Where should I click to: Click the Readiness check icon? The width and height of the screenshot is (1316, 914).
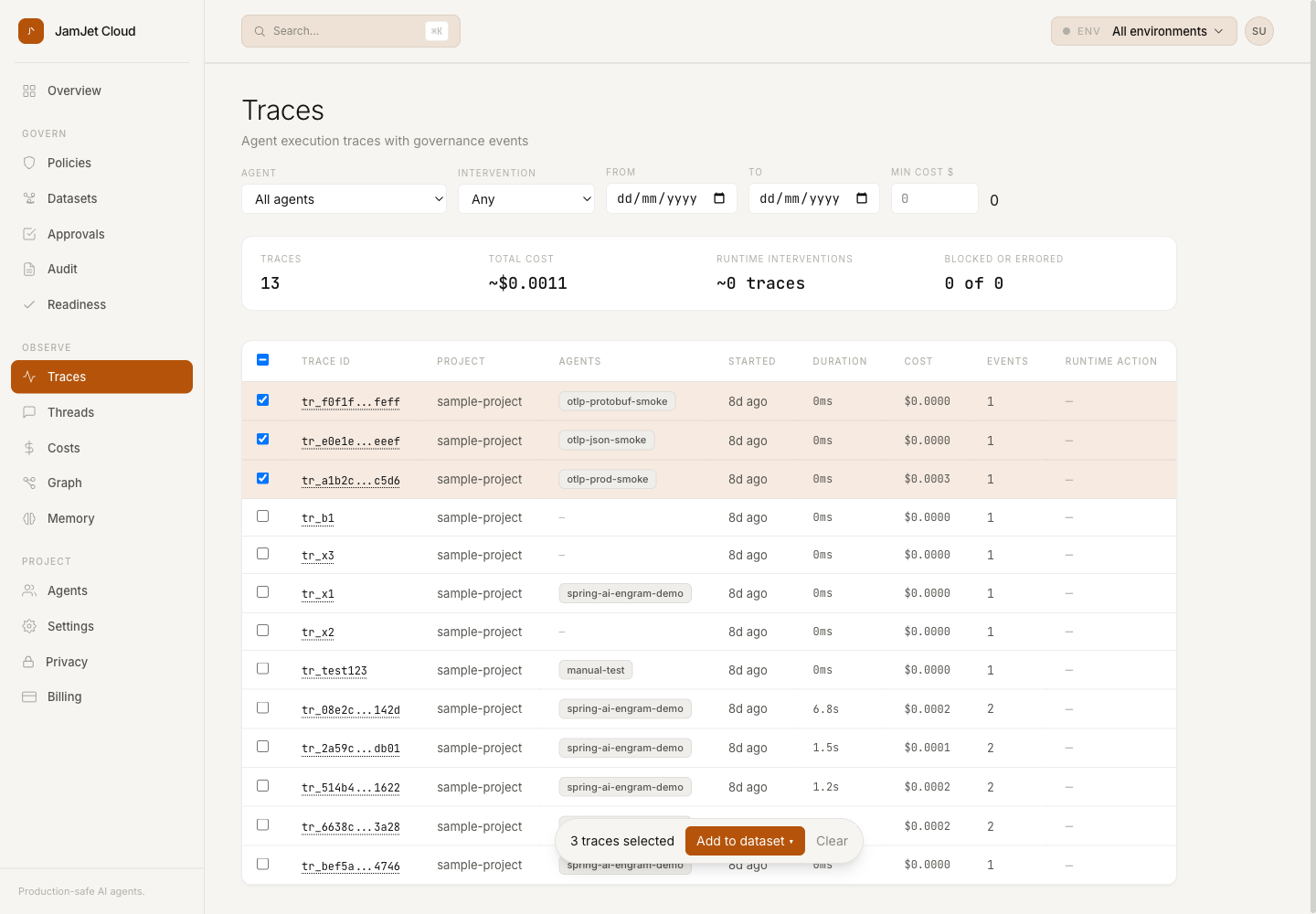[x=29, y=304]
